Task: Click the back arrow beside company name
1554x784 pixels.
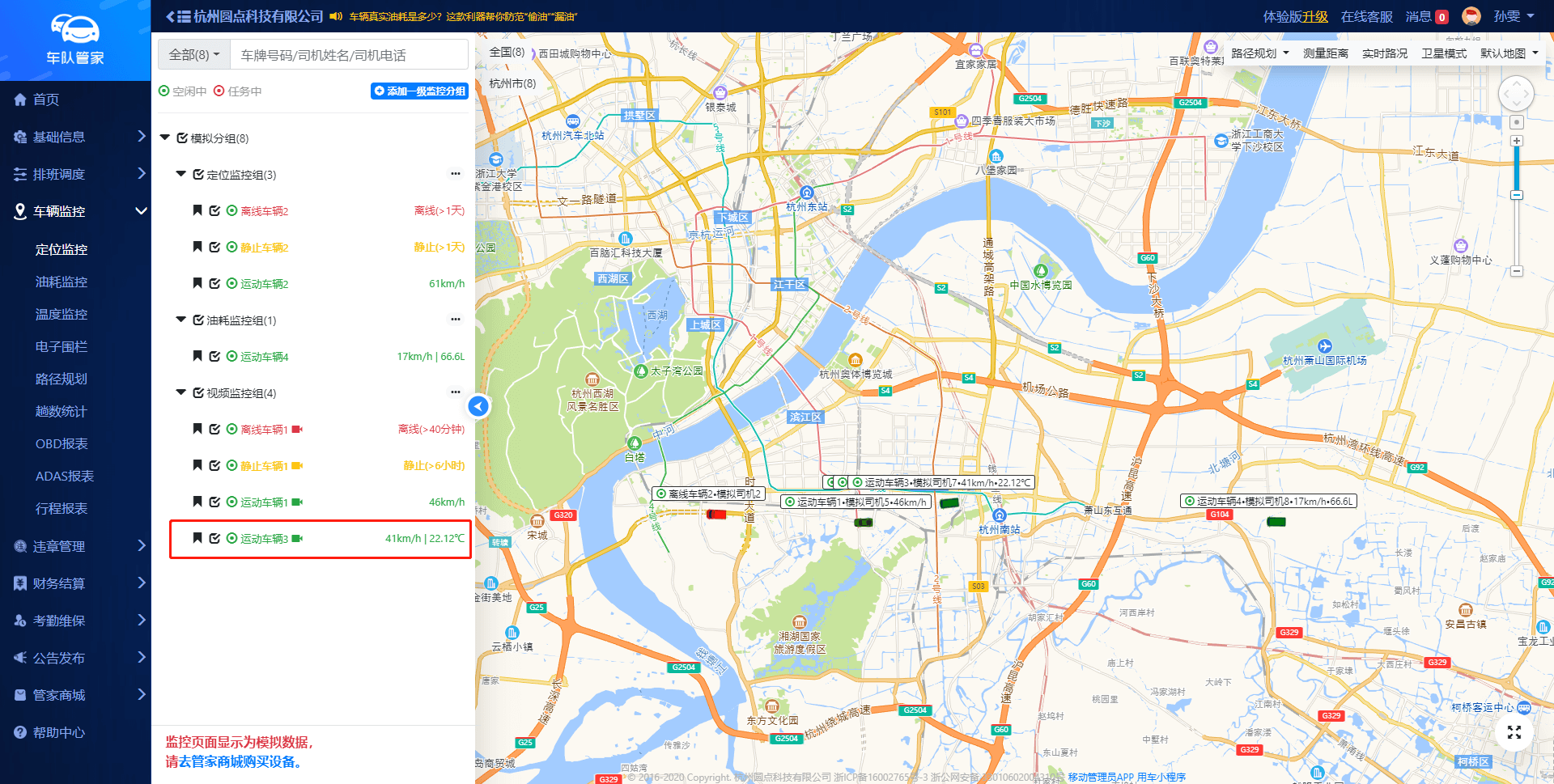Action: pos(170,16)
